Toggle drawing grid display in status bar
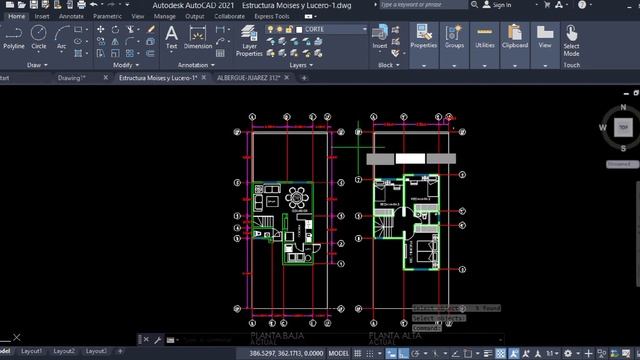Image resolution: width=640 pixels, height=360 pixels. tap(358, 353)
